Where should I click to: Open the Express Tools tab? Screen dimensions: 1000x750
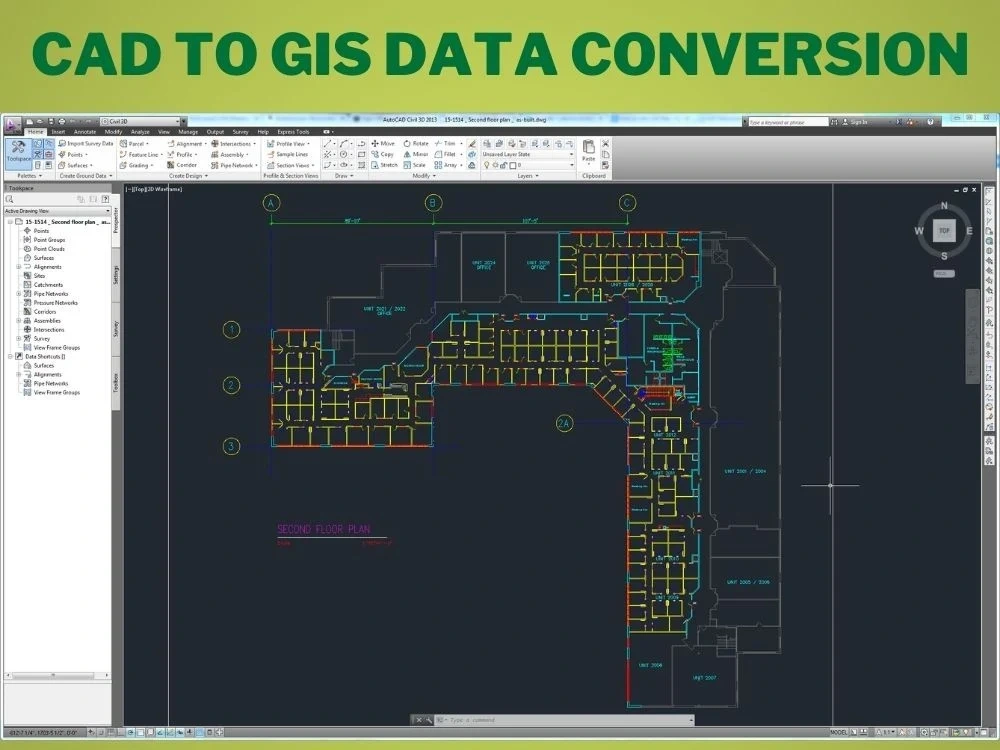coord(292,132)
